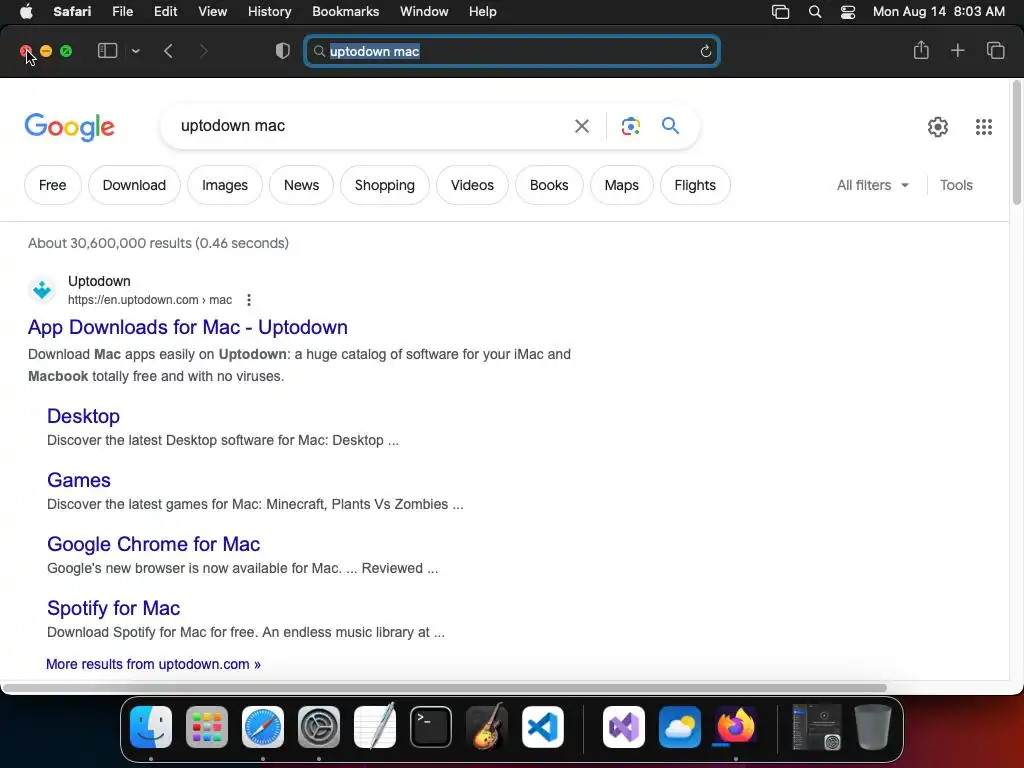Viewport: 1024px width, 768px height.
Task: Open the Games sitelink
Action: pos(79,480)
